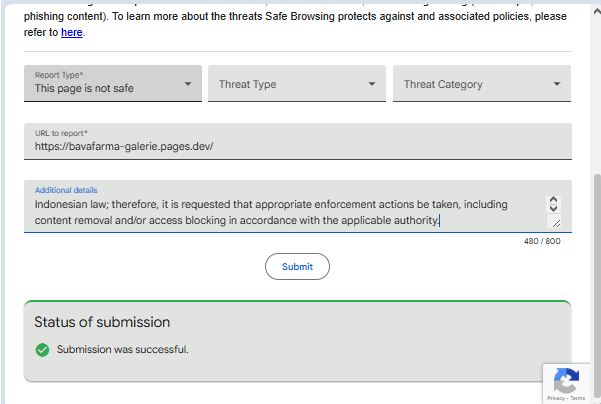Click the 'Status of submission' heading
The height and width of the screenshot is (404, 601).
[102, 322]
